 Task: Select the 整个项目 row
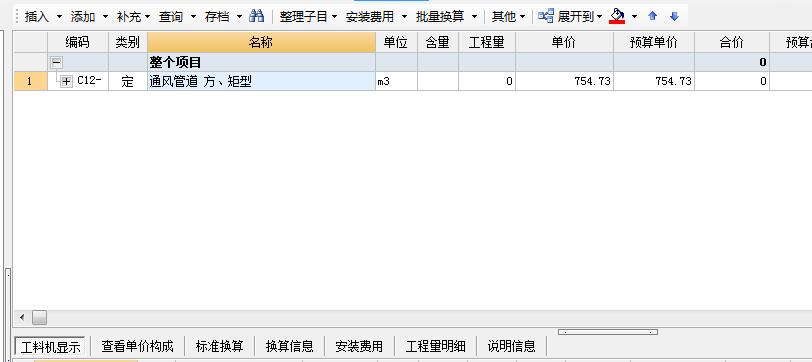412,62
